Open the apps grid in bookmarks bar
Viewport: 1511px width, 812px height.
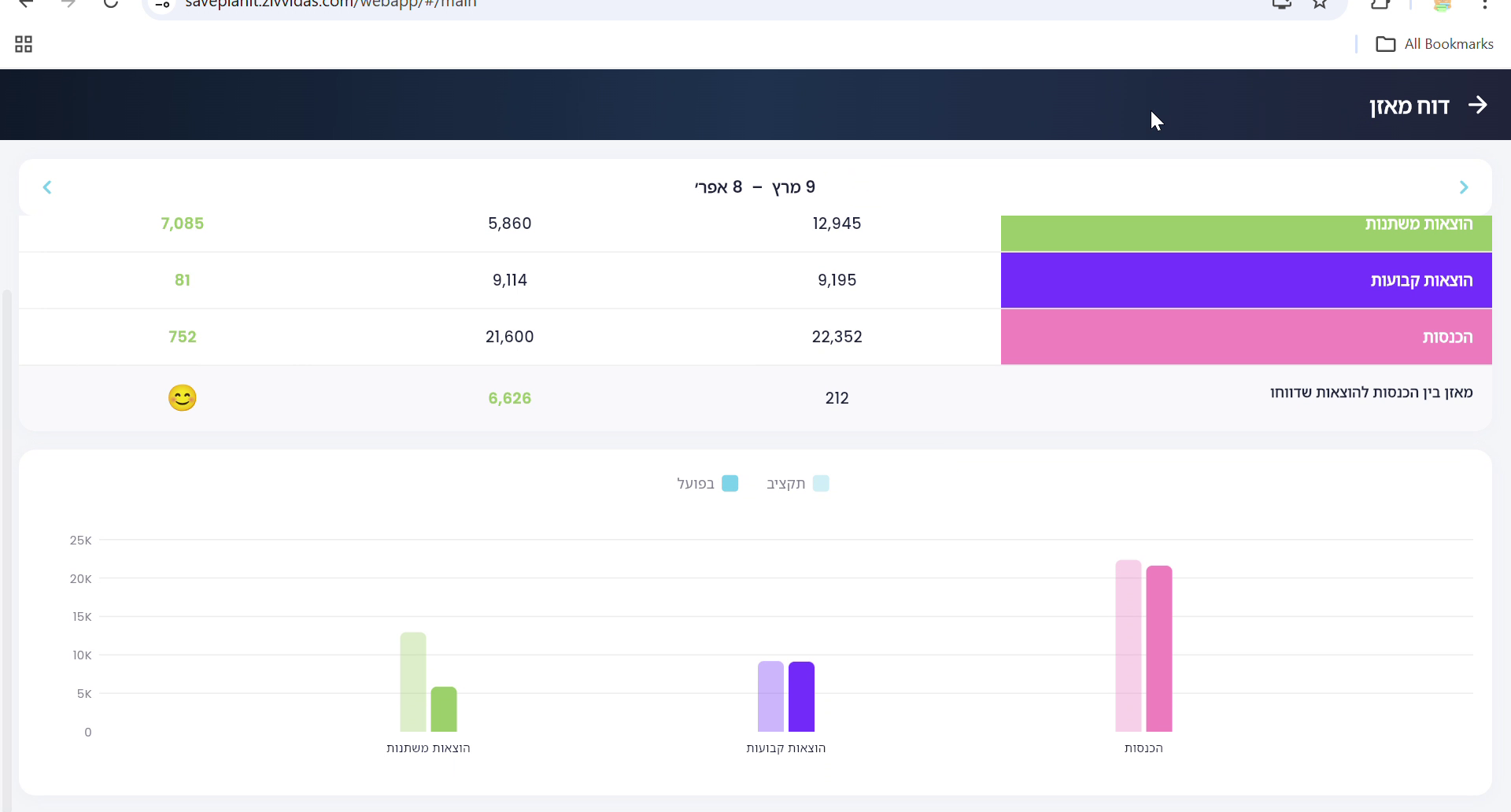coord(24,44)
